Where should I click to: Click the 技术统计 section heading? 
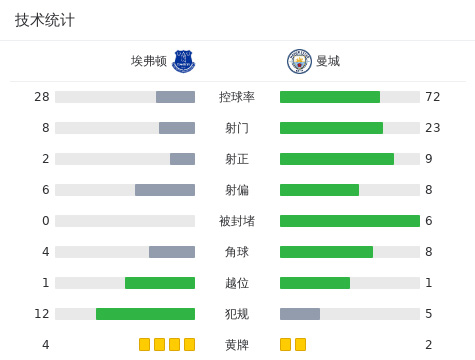pyautogui.click(x=45, y=20)
